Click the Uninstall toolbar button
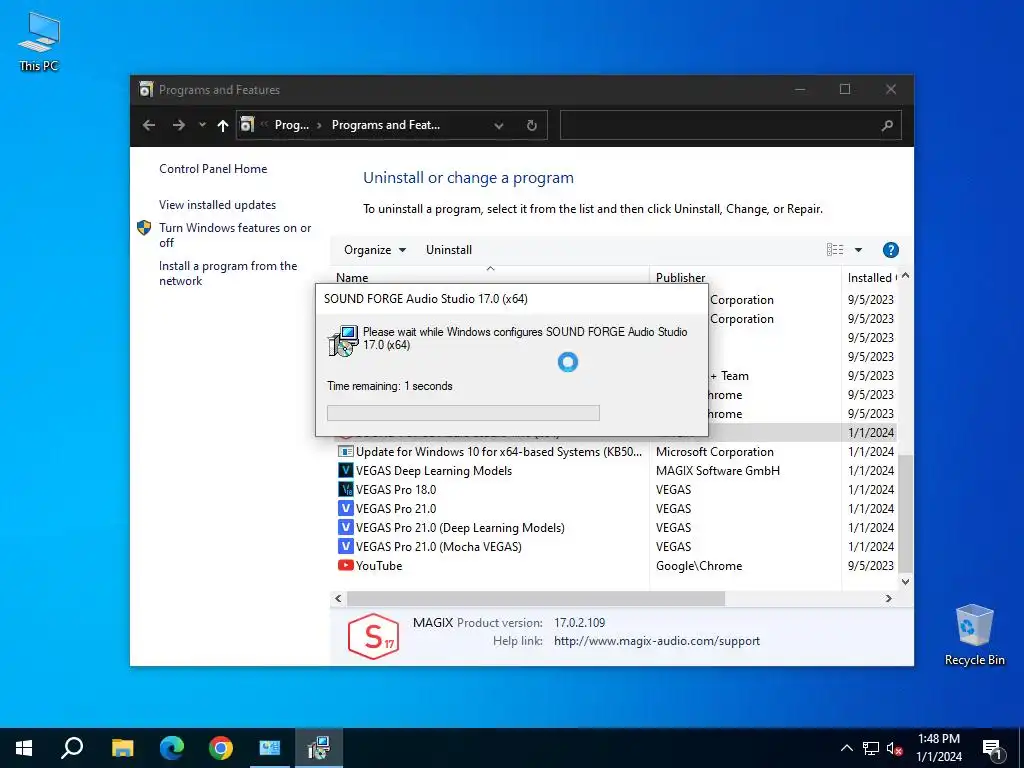Viewport: 1024px width, 768px height. coord(449,249)
